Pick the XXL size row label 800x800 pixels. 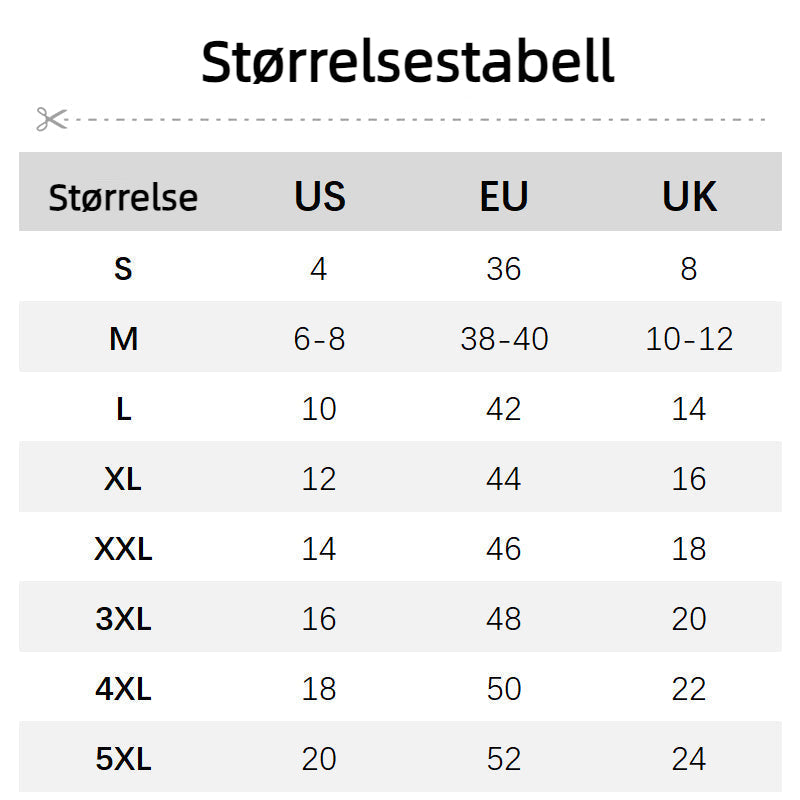(x=123, y=549)
